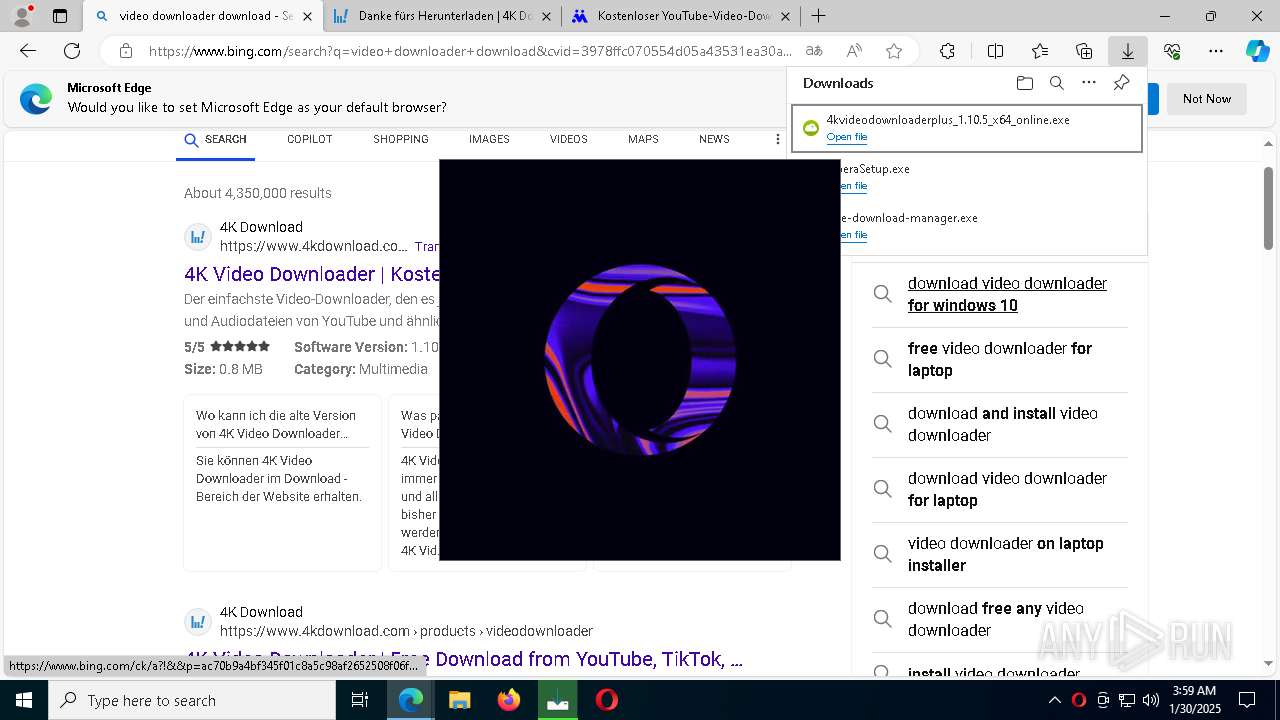Launch the Copilot sidebar icon

(1257, 51)
